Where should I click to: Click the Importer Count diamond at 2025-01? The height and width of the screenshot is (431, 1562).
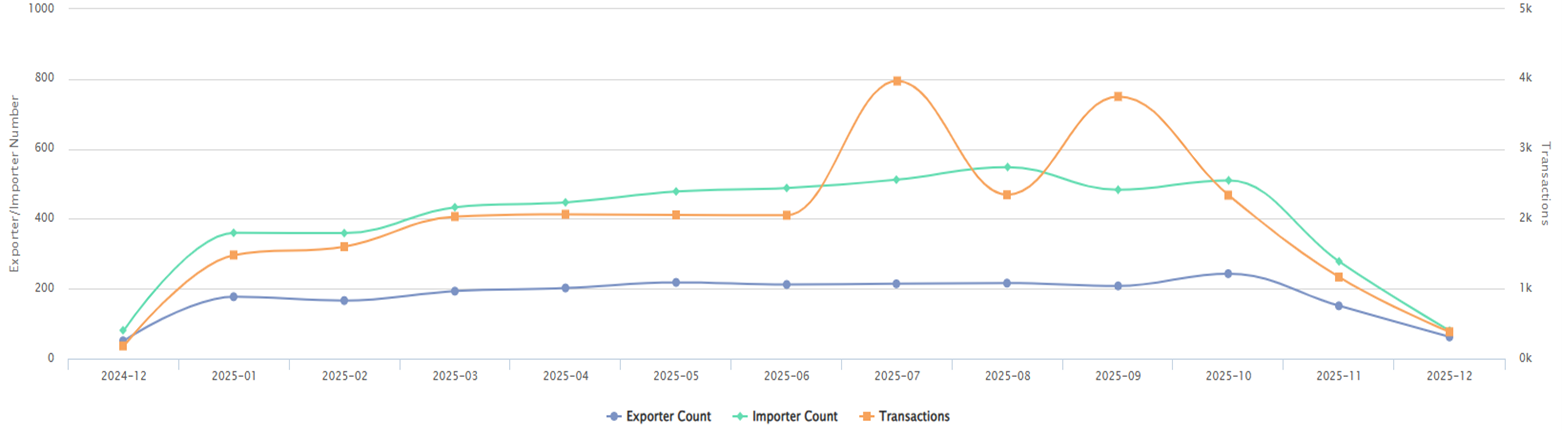click(234, 233)
